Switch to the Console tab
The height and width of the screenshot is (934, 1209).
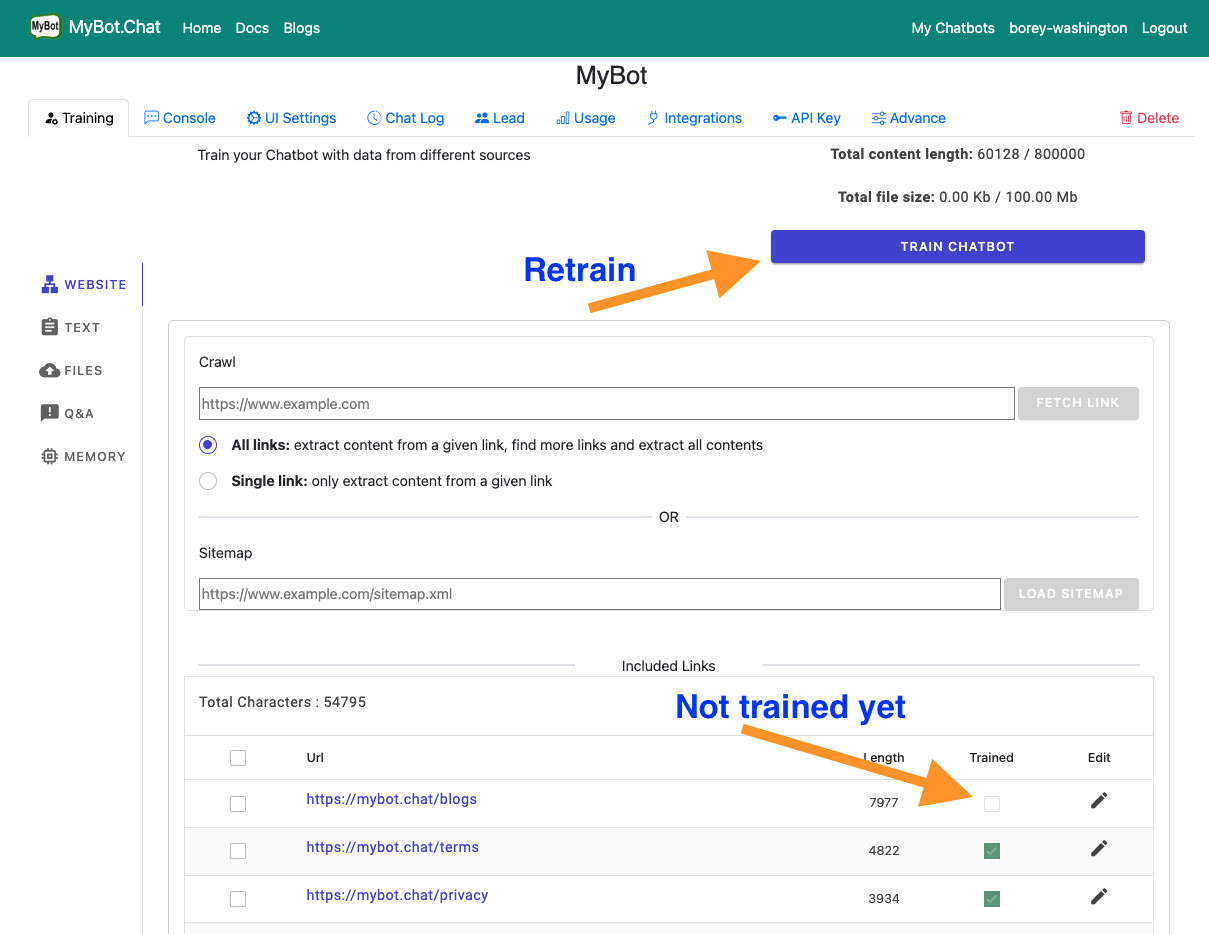tap(180, 118)
